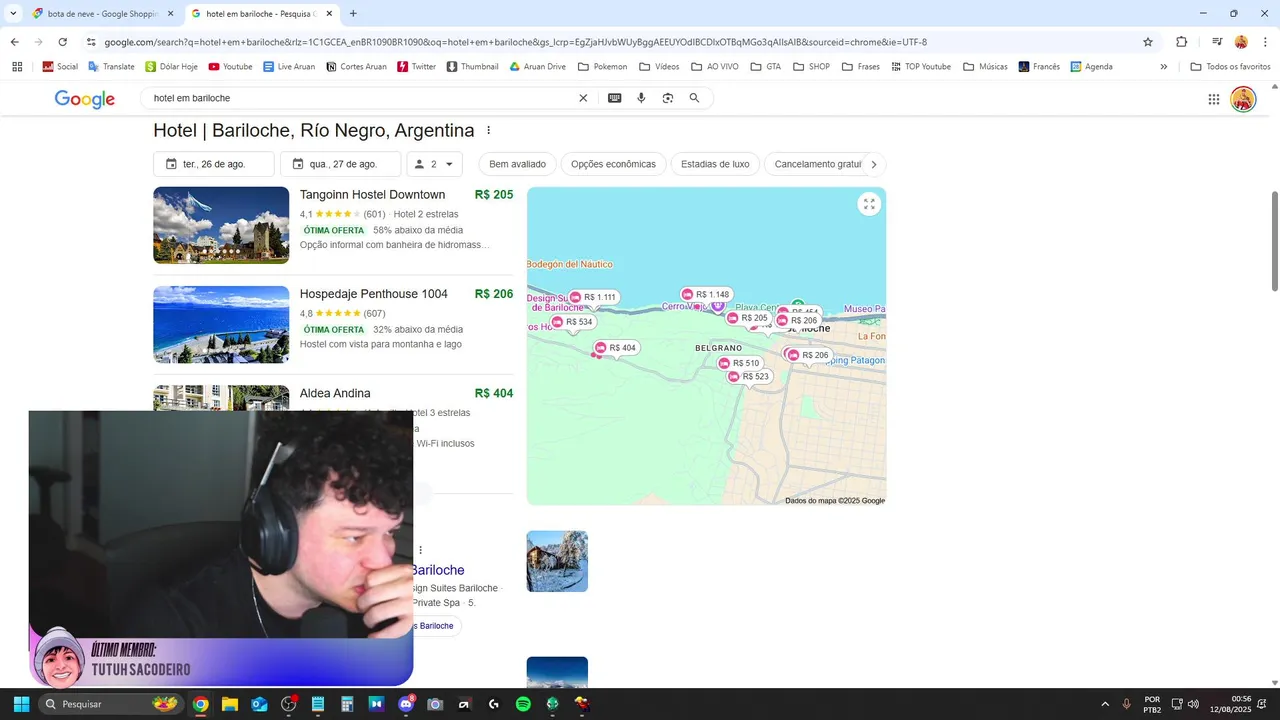Open the guests count dropdown
The width and height of the screenshot is (1280, 720).
tap(435, 164)
